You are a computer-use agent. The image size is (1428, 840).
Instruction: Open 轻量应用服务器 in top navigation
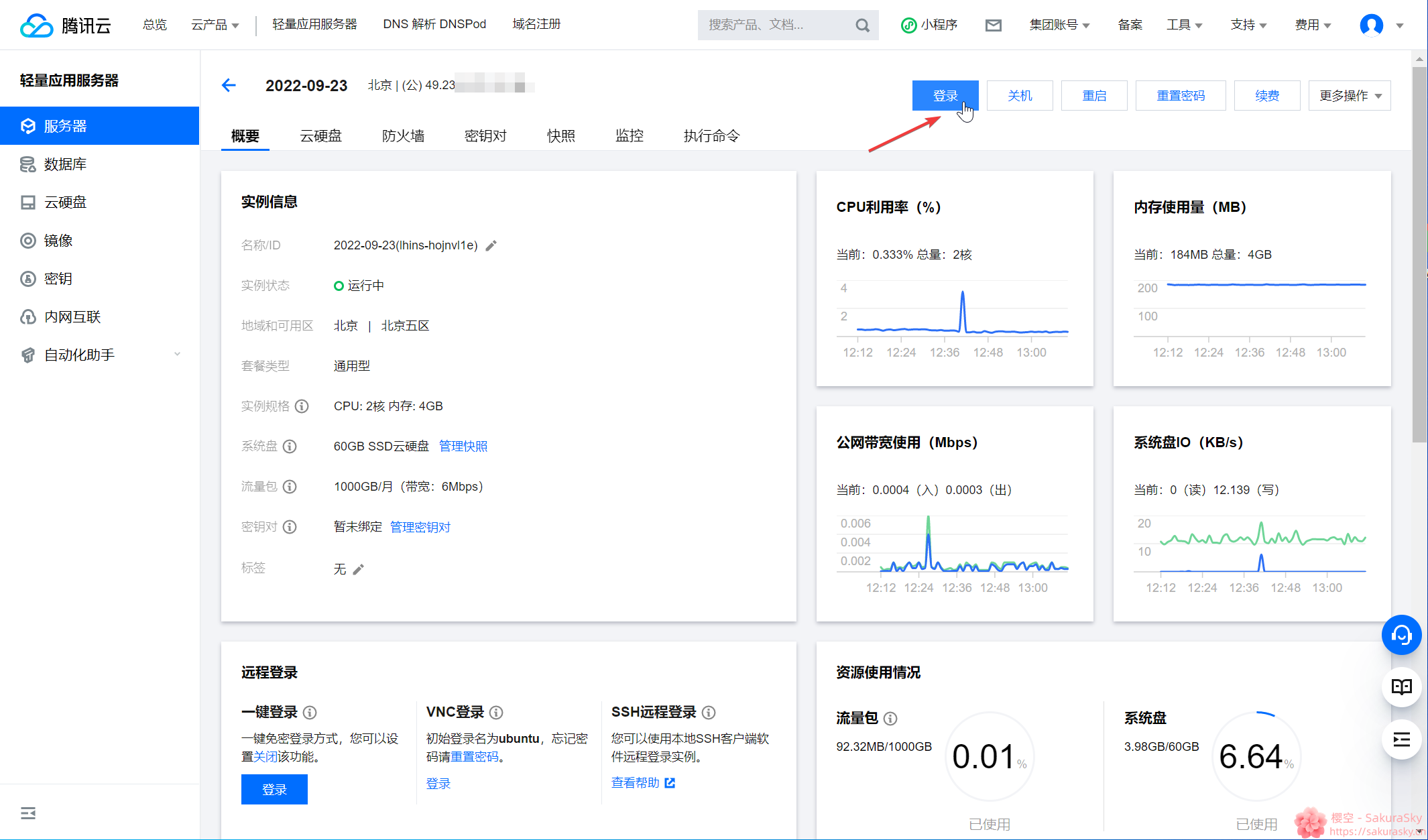tap(314, 25)
